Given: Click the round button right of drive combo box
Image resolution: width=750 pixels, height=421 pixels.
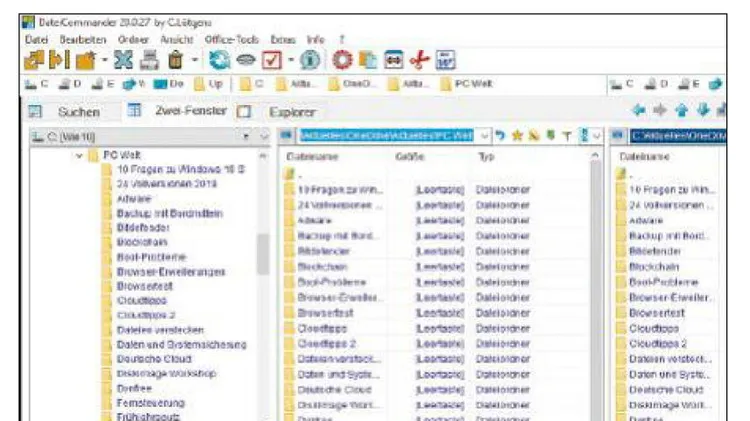Looking at the screenshot, I should click(x=265, y=137).
